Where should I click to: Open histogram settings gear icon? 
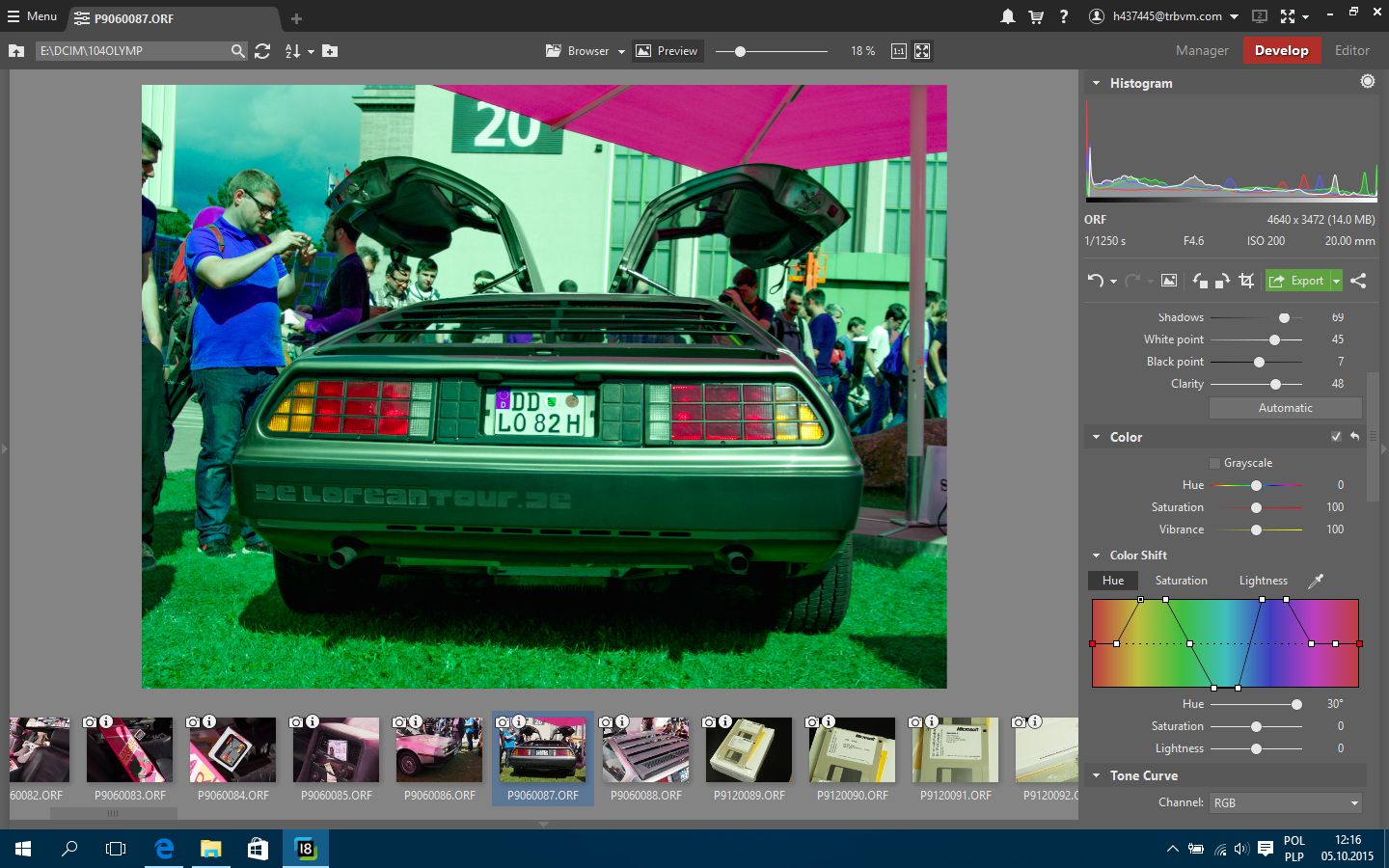(x=1367, y=82)
